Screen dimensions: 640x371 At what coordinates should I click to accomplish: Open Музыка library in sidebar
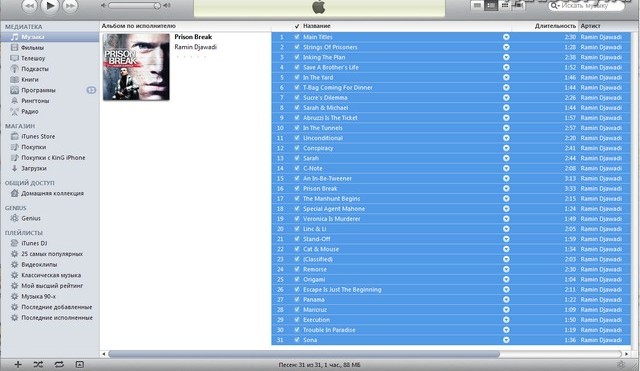[x=50, y=37]
